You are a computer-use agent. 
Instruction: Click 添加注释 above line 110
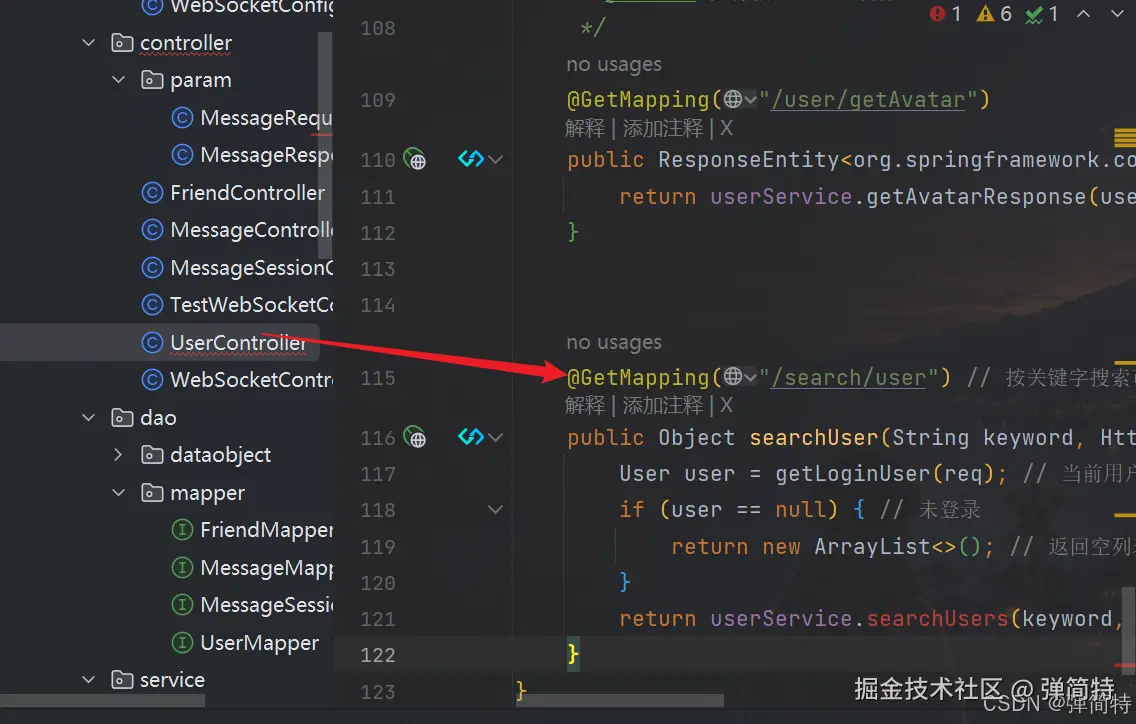[663, 128]
